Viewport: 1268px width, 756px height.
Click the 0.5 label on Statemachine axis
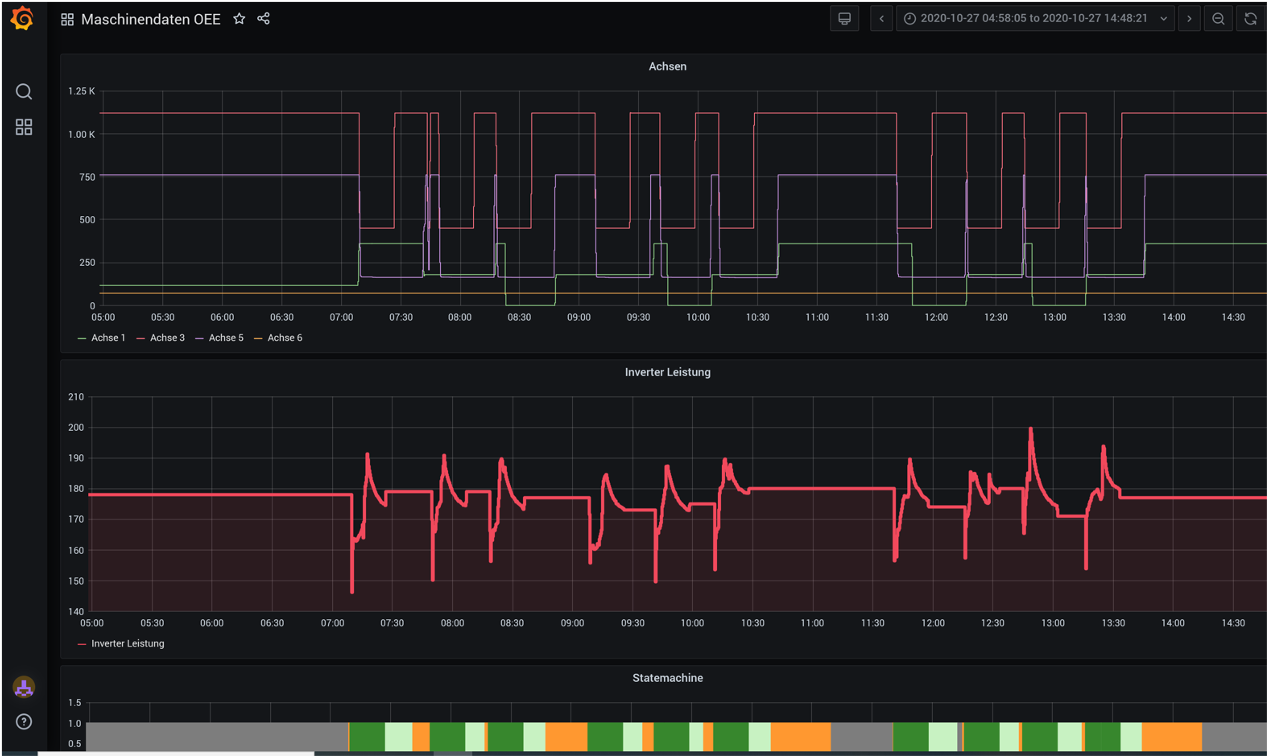[75, 744]
